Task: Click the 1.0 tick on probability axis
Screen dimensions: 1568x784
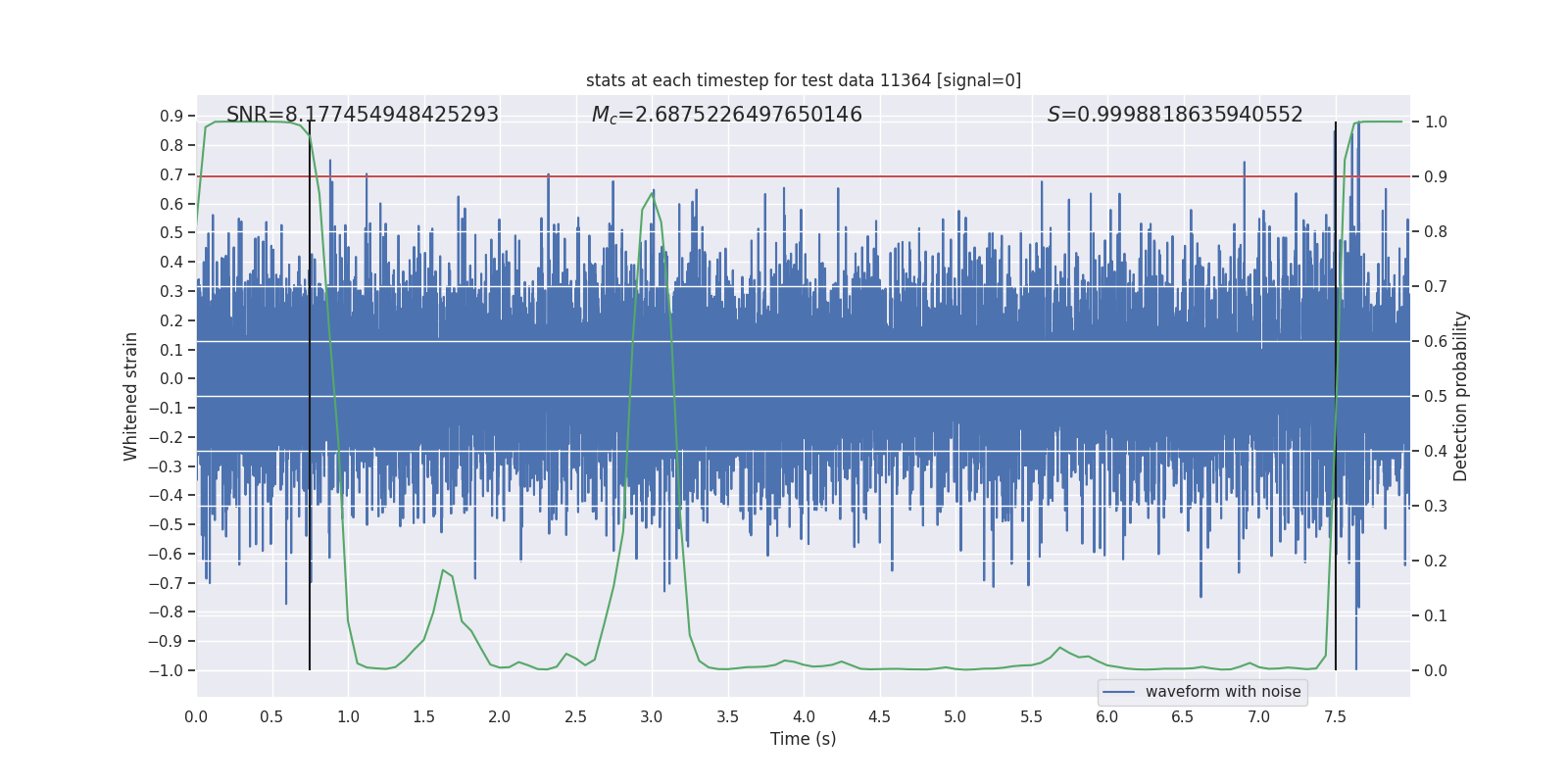Action: tap(1436, 122)
